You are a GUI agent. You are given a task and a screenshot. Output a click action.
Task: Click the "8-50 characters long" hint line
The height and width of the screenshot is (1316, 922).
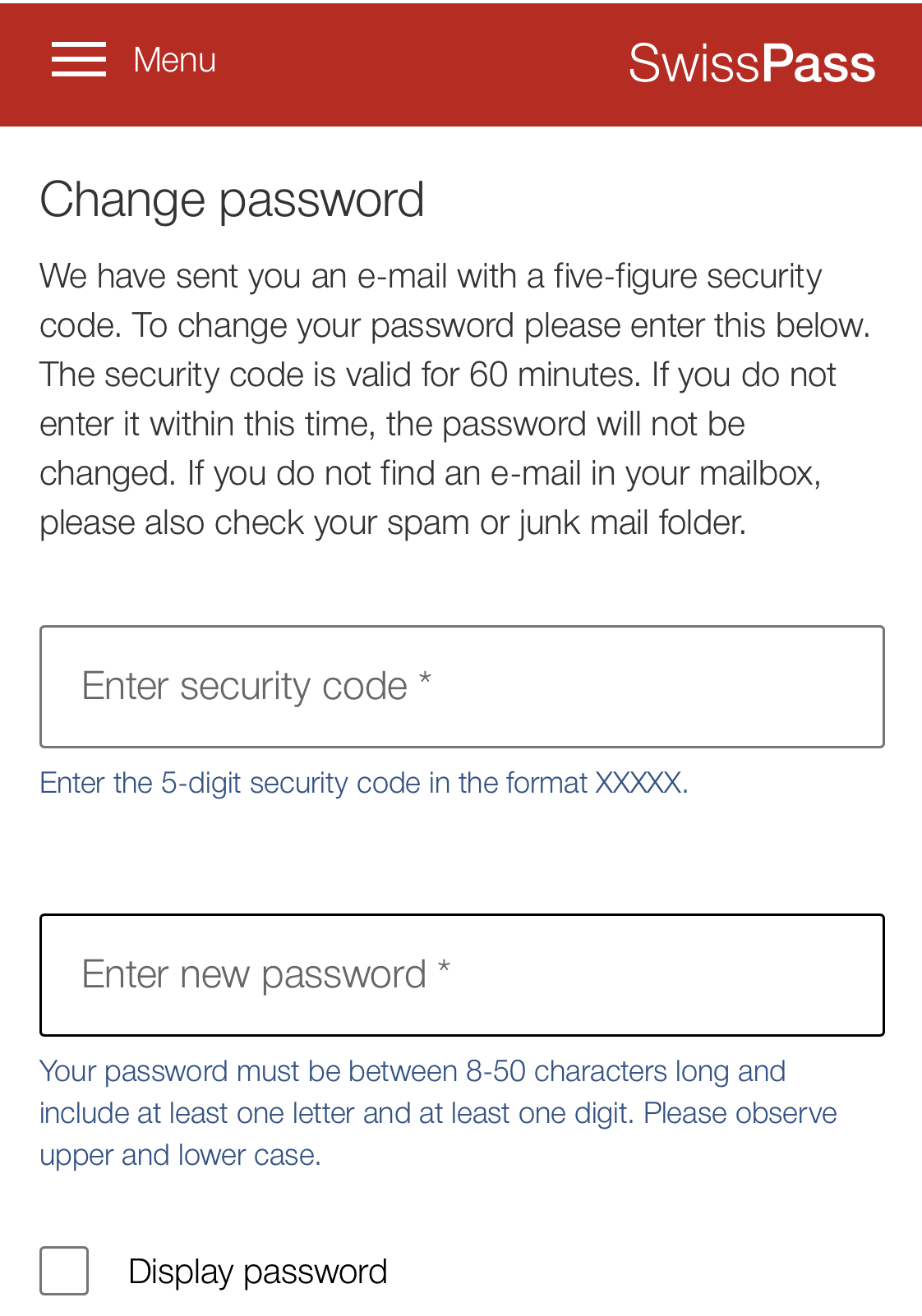click(x=413, y=1071)
